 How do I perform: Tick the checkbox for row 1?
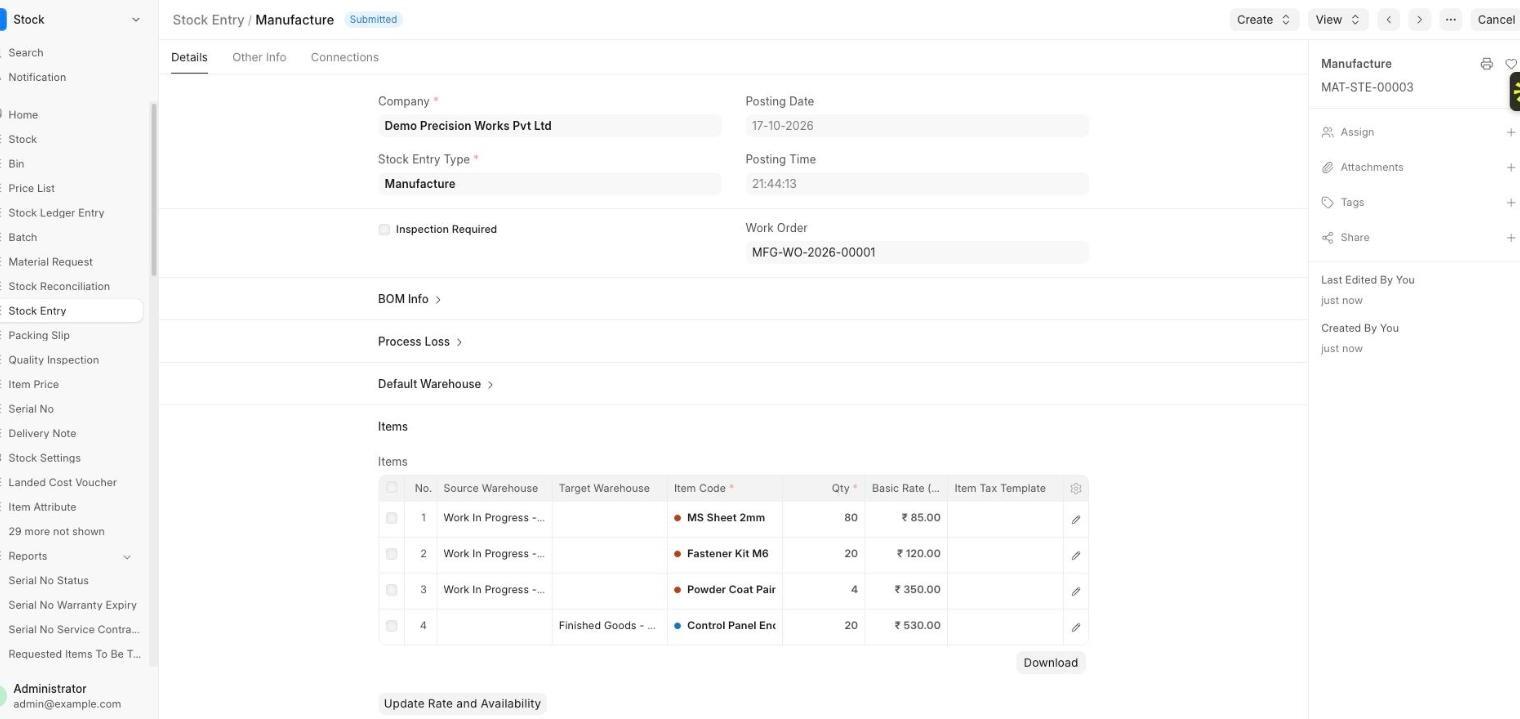pyautogui.click(x=391, y=518)
